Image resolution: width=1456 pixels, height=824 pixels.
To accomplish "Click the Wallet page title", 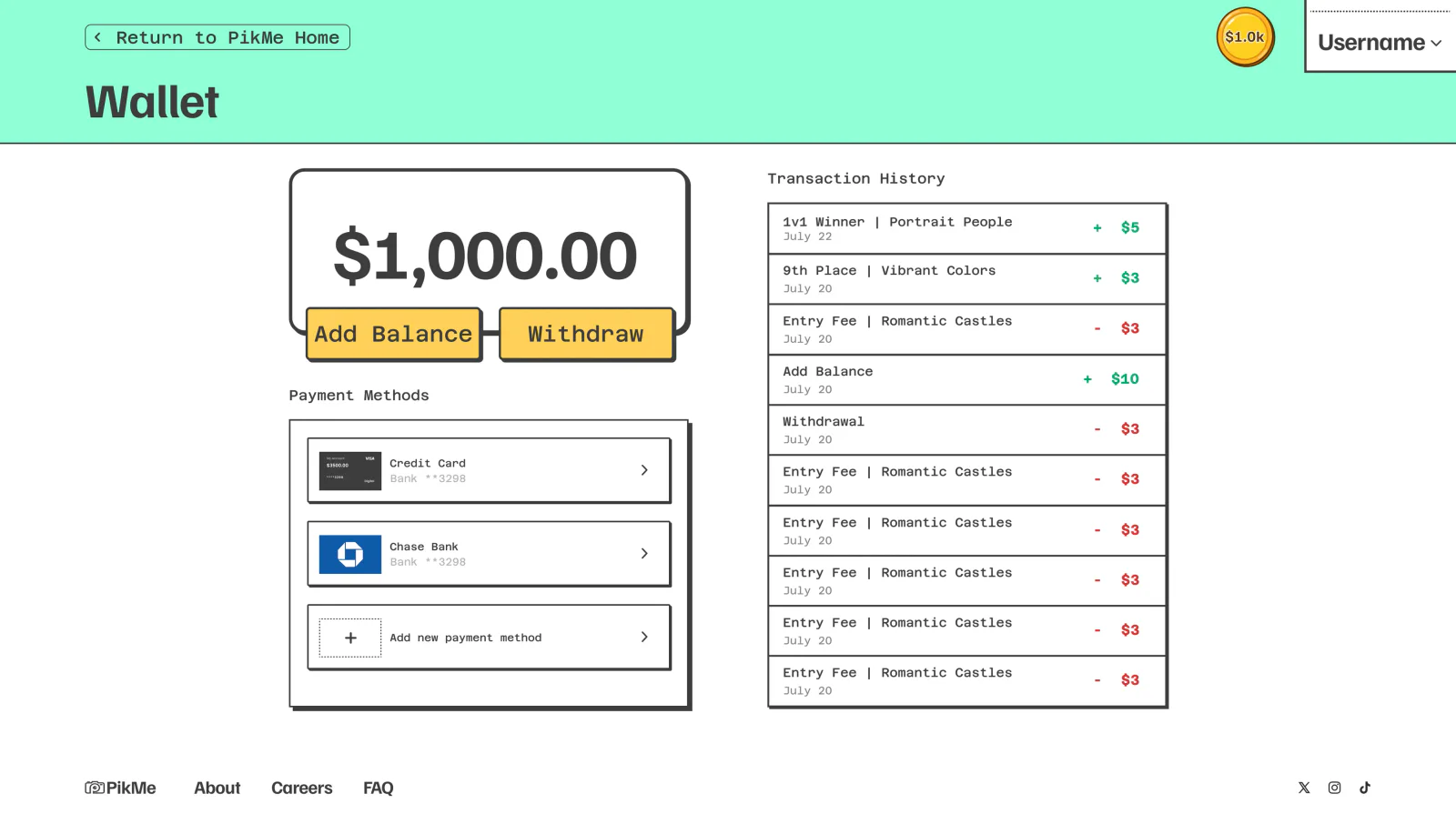I will pos(152,102).
